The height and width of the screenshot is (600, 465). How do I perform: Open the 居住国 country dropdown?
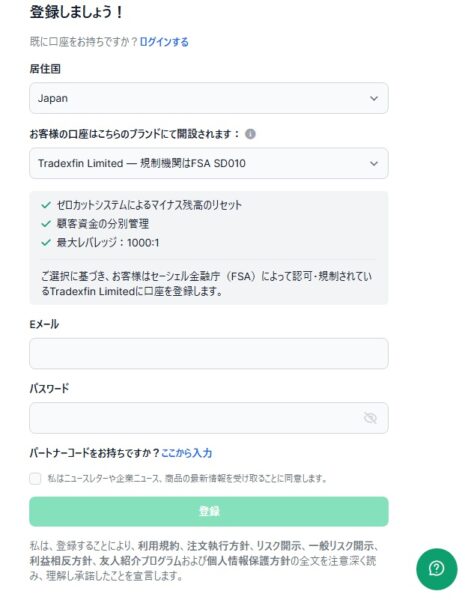click(209, 98)
